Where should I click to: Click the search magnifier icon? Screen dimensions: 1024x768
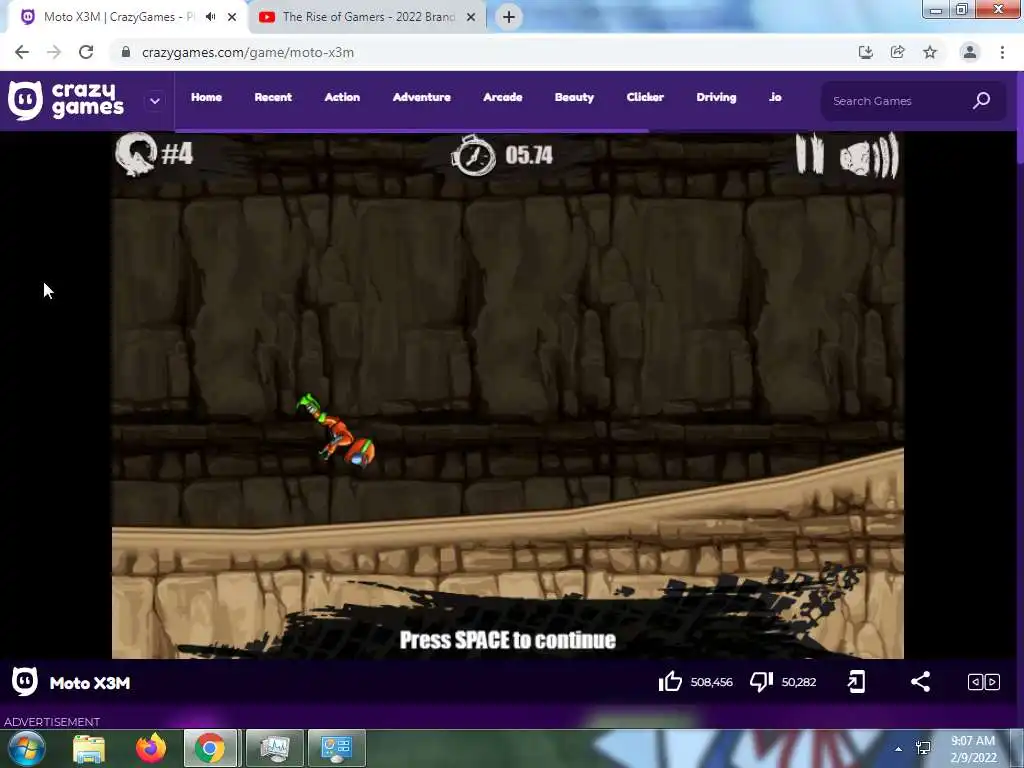click(x=982, y=101)
